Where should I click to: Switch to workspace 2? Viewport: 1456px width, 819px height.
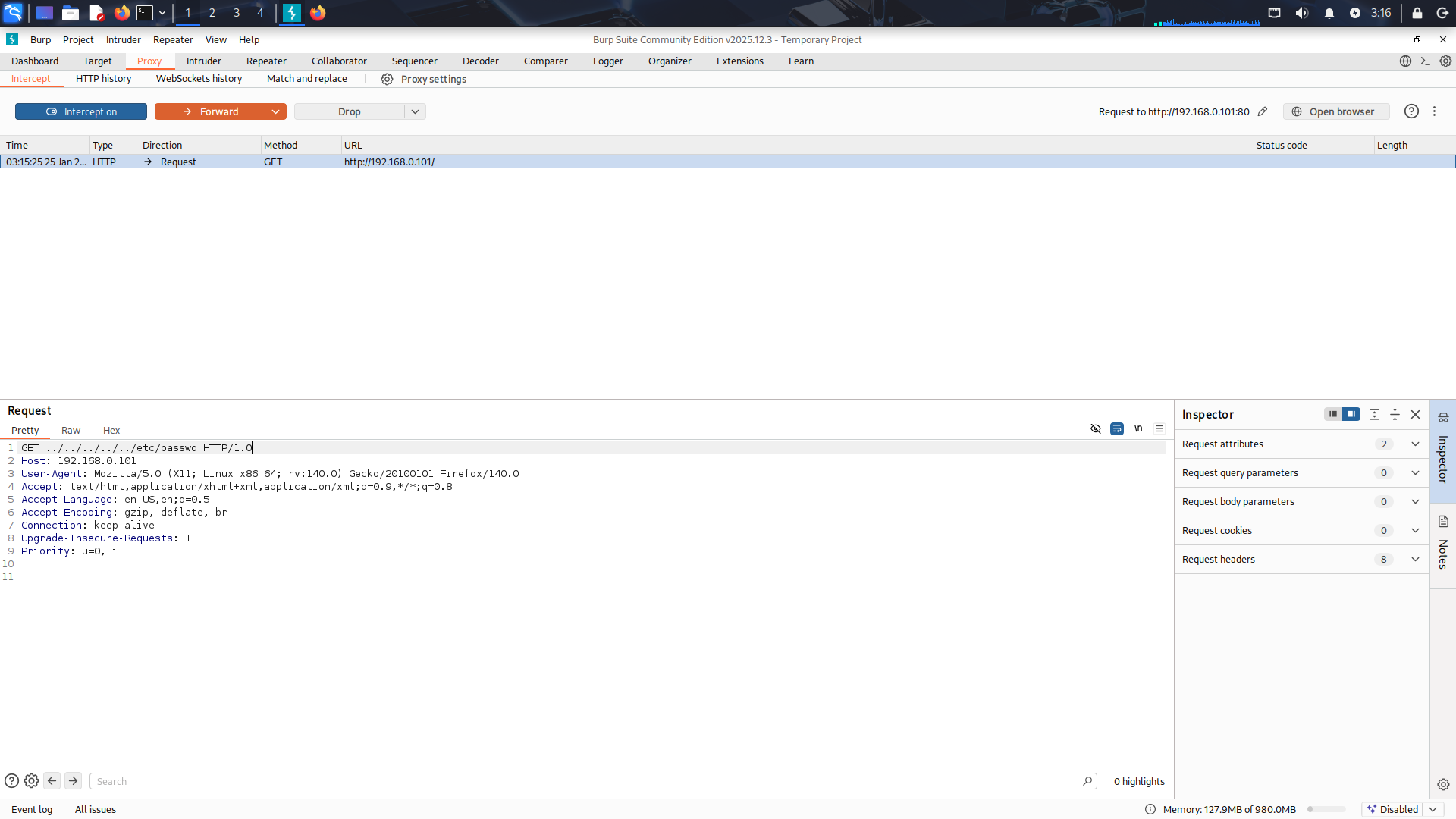tap(212, 13)
